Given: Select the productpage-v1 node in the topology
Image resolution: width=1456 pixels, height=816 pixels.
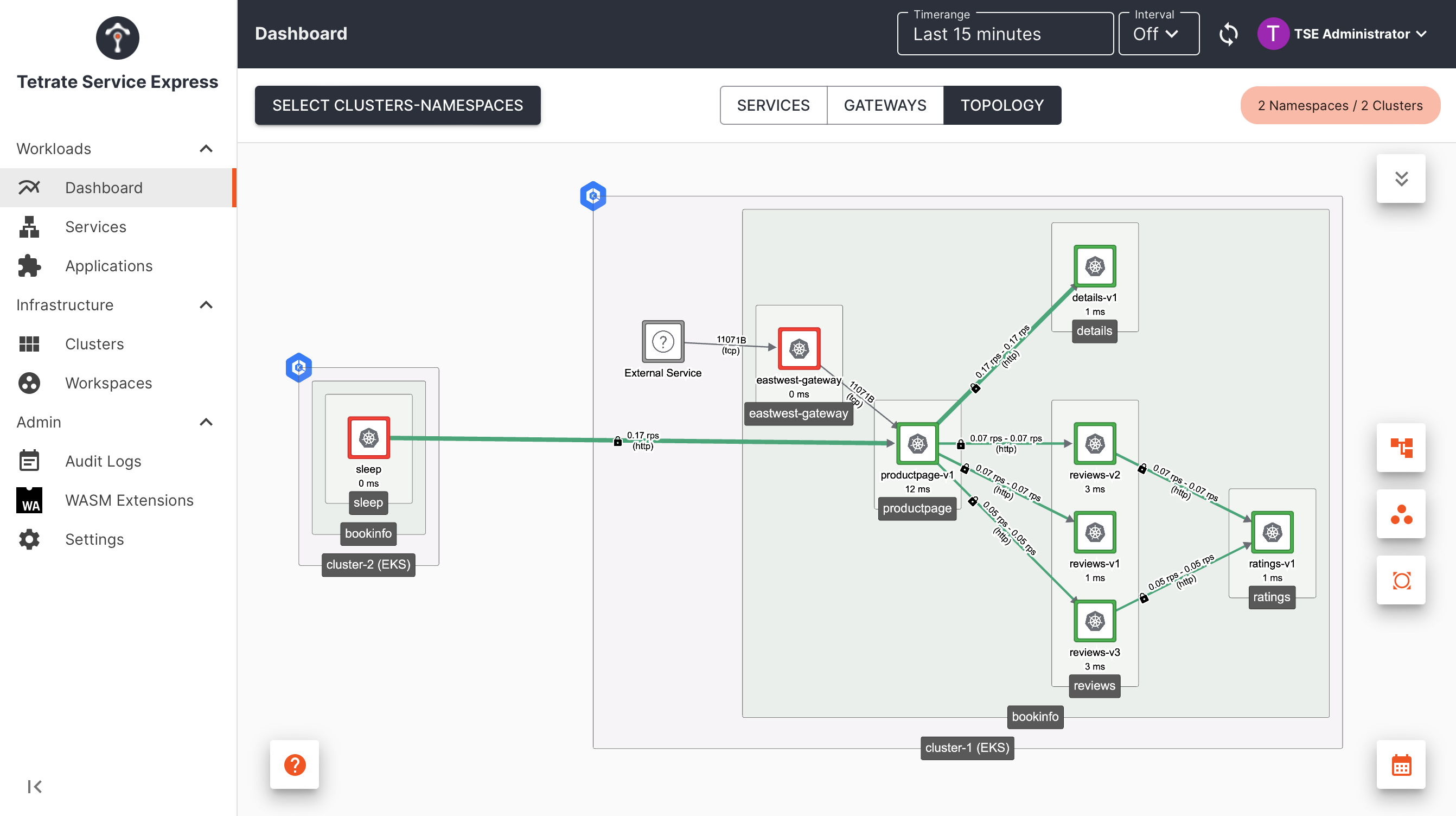Looking at the screenshot, I should click(x=917, y=443).
